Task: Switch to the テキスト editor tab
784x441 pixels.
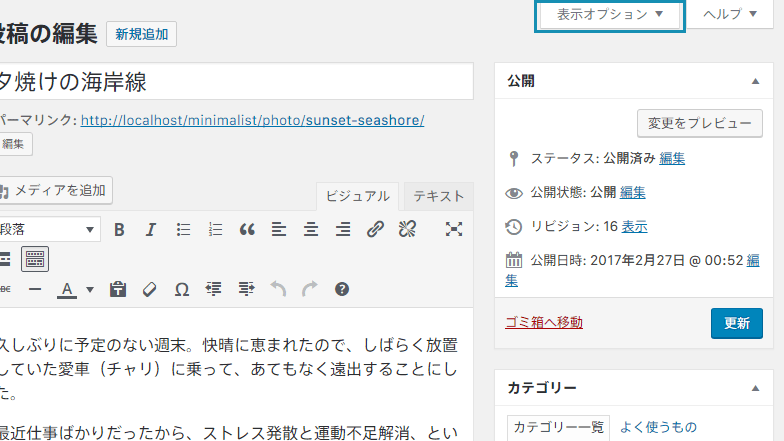Action: pos(439,196)
